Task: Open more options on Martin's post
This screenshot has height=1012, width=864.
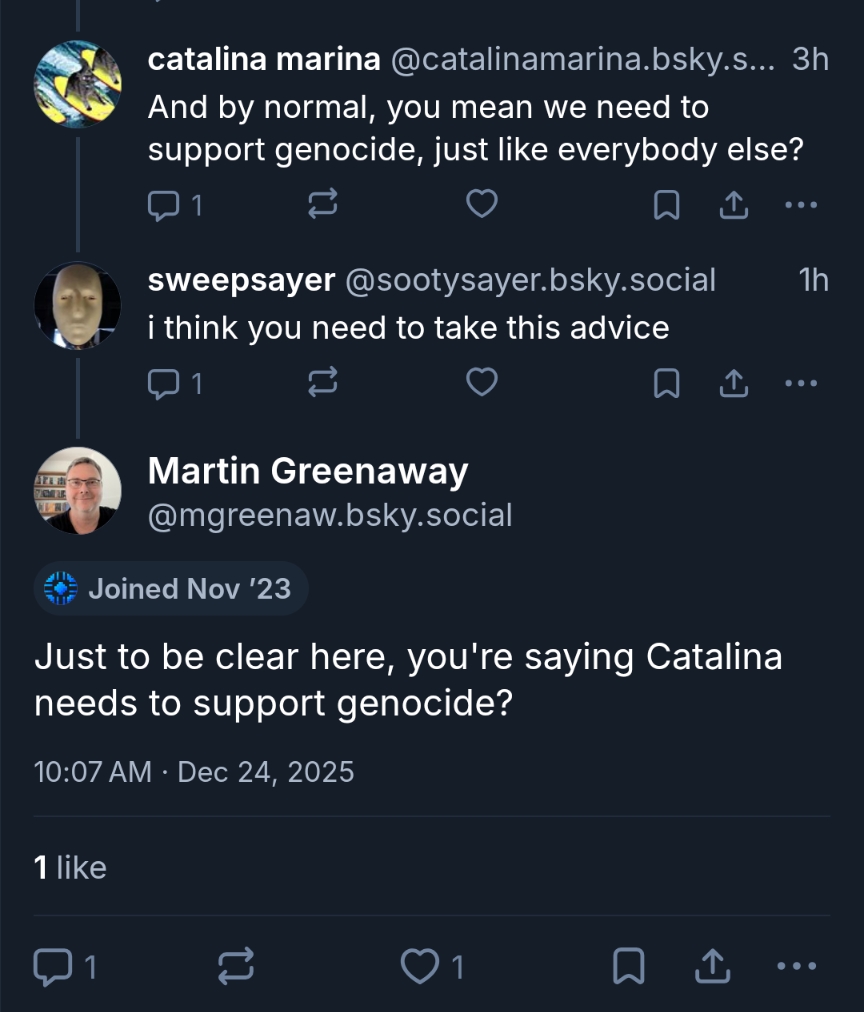Action: (x=796, y=966)
